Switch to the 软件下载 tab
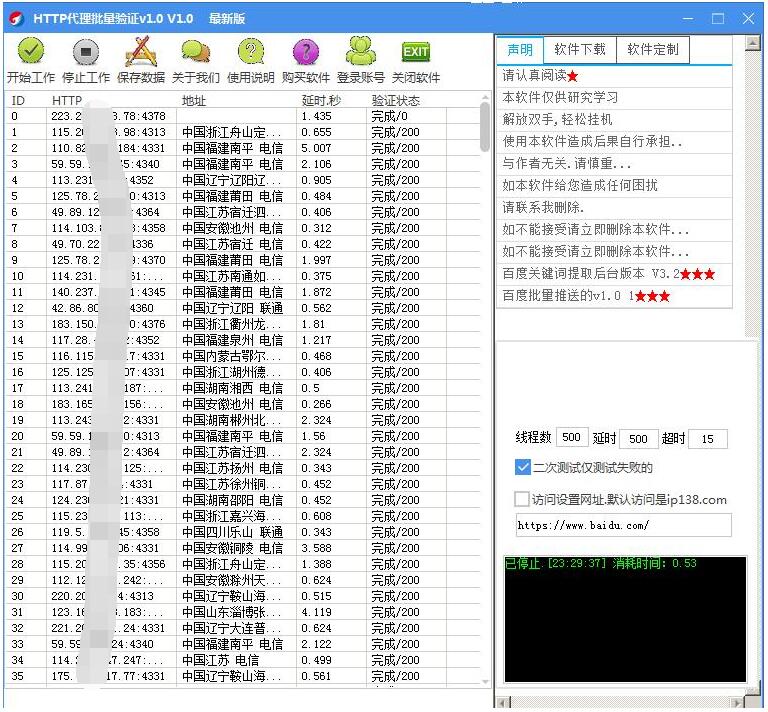Screen dimensions: 768x712 (x=580, y=49)
